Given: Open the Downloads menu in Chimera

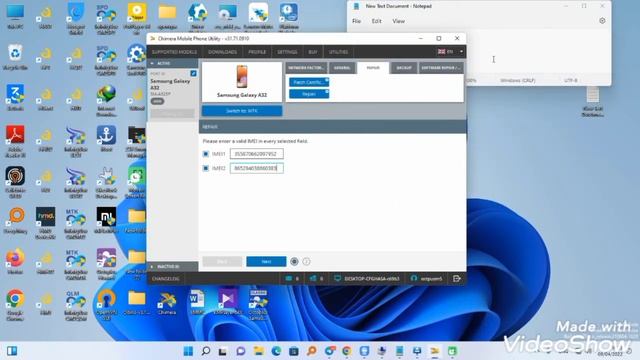Looking at the screenshot, I should (222, 52).
